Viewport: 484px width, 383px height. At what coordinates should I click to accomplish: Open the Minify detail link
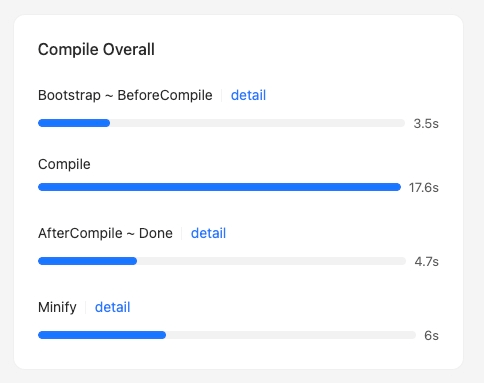tap(112, 307)
